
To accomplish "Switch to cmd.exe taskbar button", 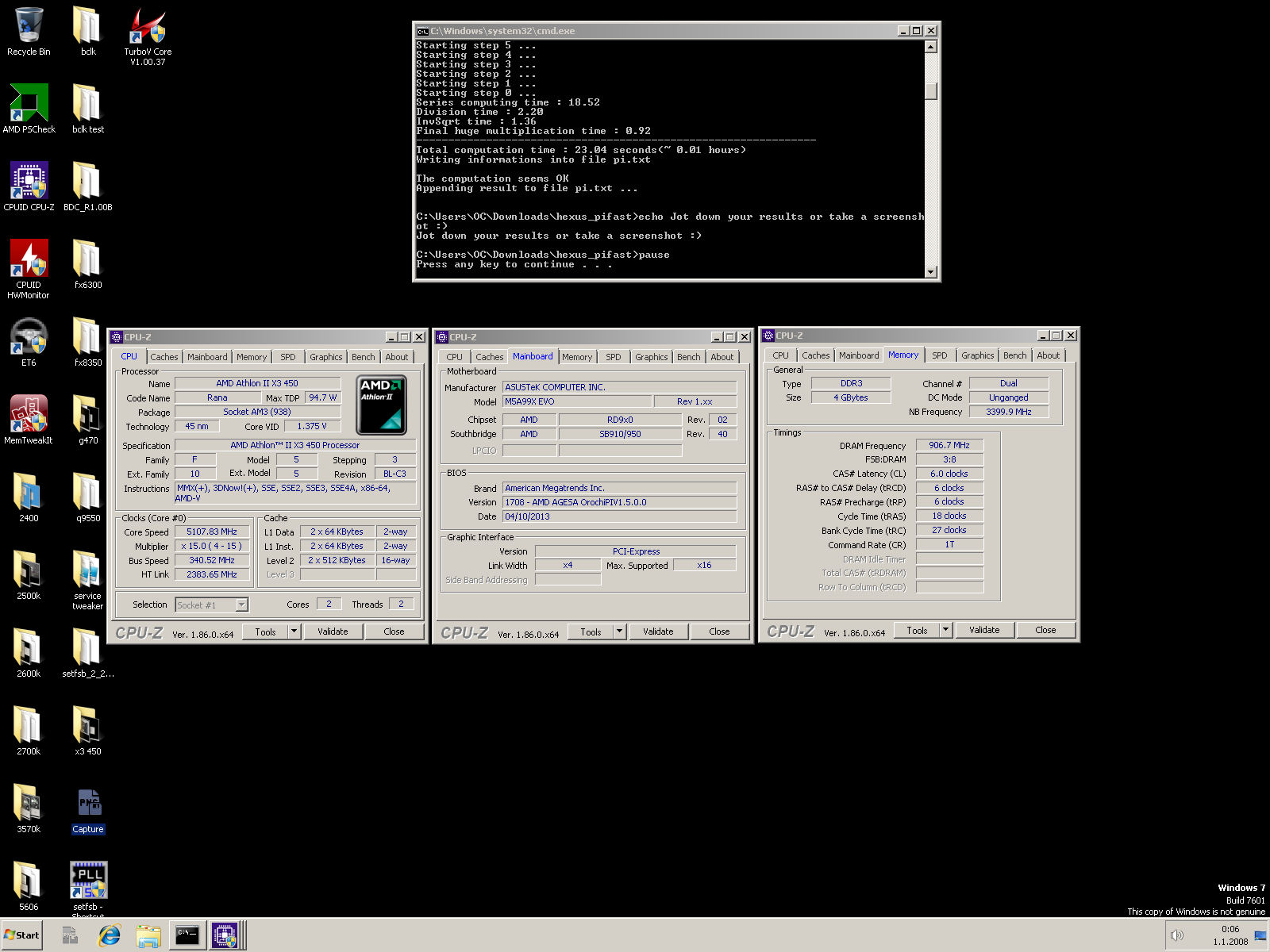I will tap(187, 935).
